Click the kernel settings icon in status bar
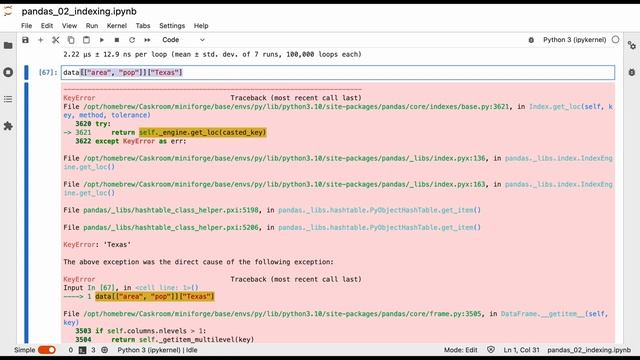The height and width of the screenshot is (360, 640). (104, 350)
